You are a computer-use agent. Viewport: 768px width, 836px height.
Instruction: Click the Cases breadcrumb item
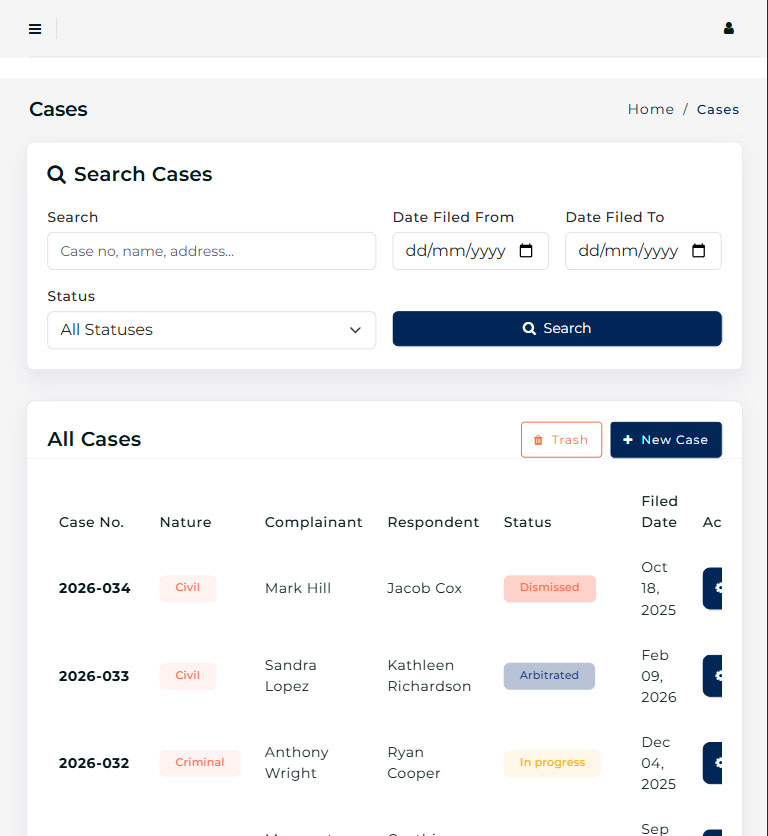pos(717,110)
